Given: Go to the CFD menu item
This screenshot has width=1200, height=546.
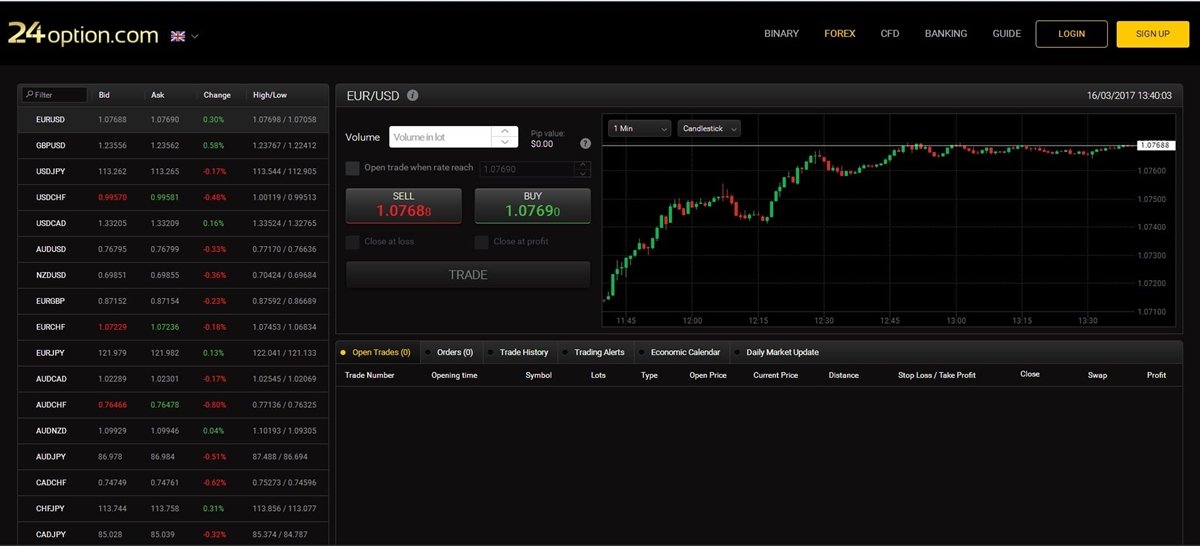Looking at the screenshot, I should [889, 34].
